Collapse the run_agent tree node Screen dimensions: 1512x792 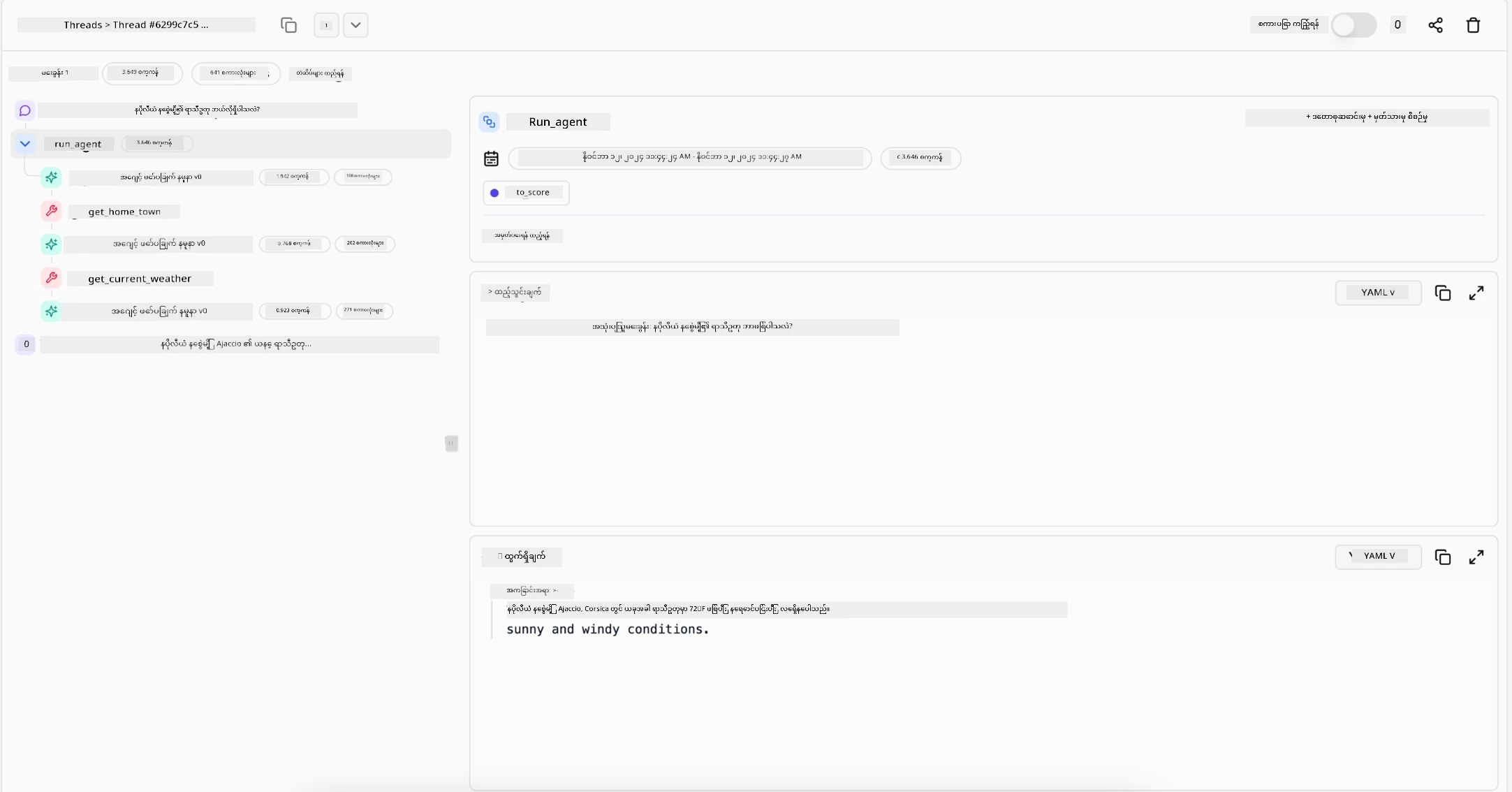[25, 144]
